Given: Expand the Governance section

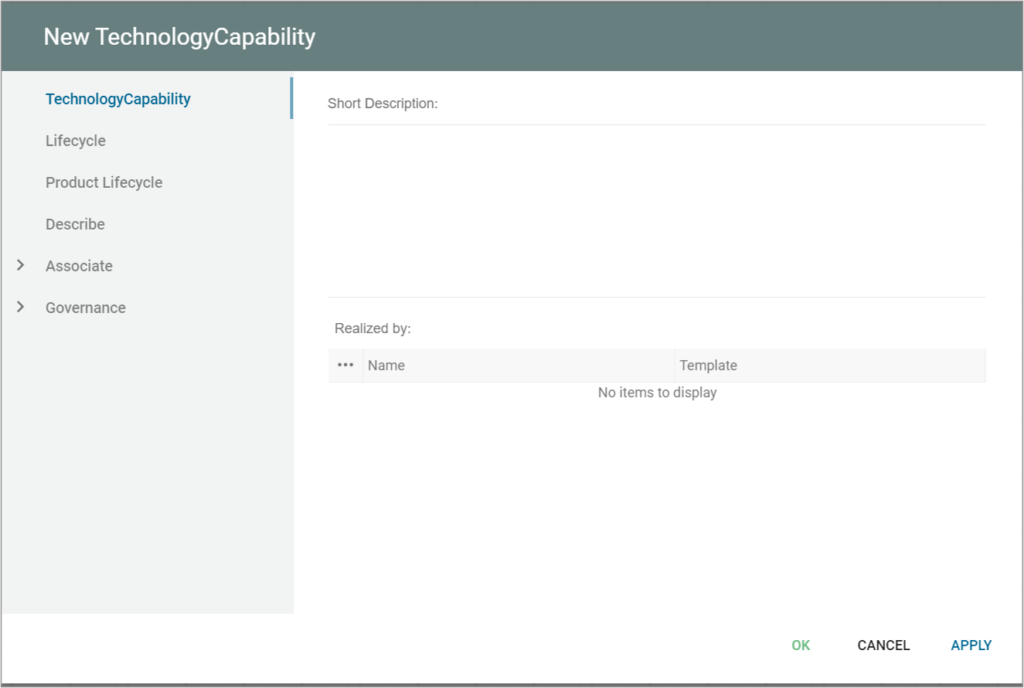Looking at the screenshot, I should pyautogui.click(x=85, y=307).
